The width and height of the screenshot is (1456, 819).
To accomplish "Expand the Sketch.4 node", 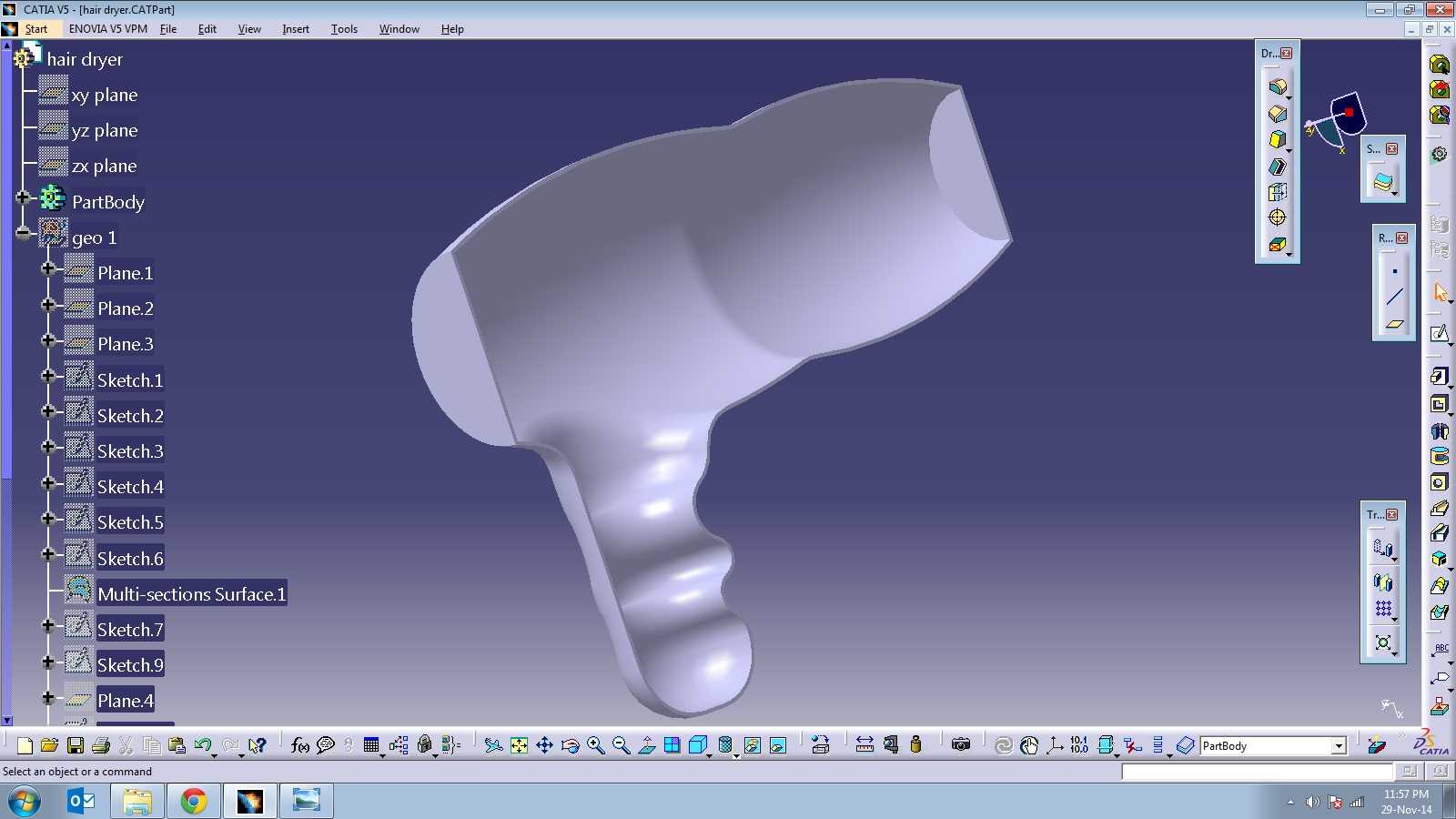I will pos(48,482).
